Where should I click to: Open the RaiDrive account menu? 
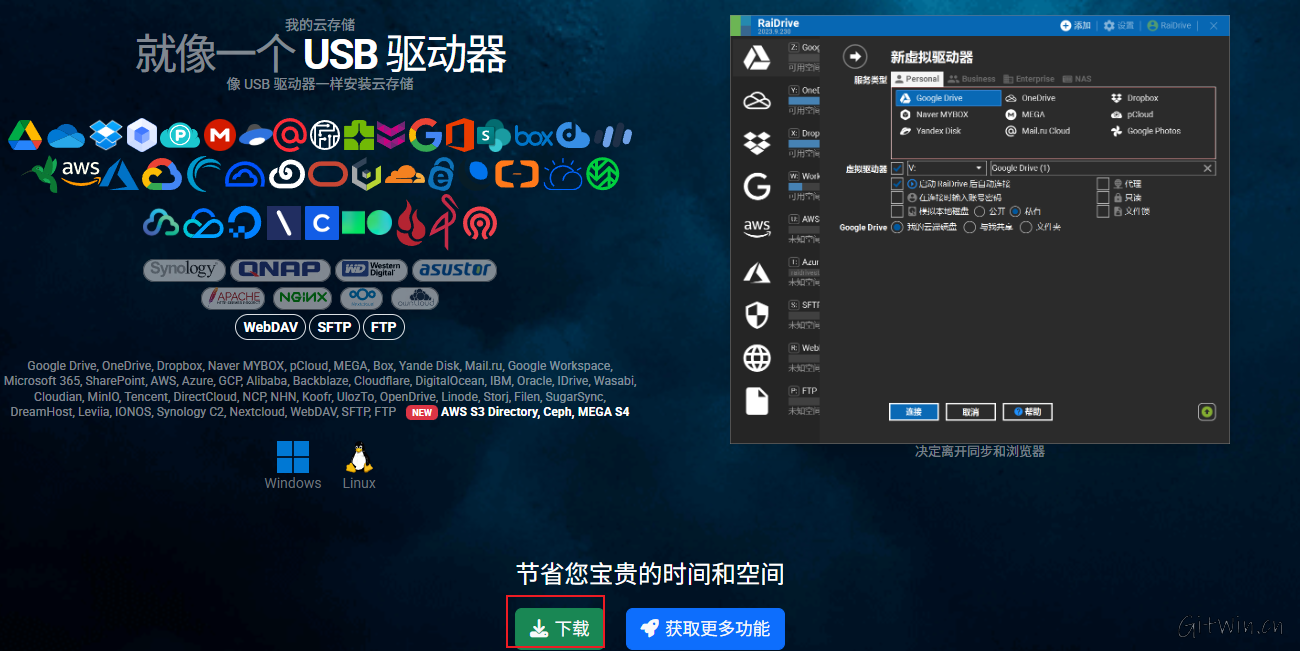(1169, 25)
